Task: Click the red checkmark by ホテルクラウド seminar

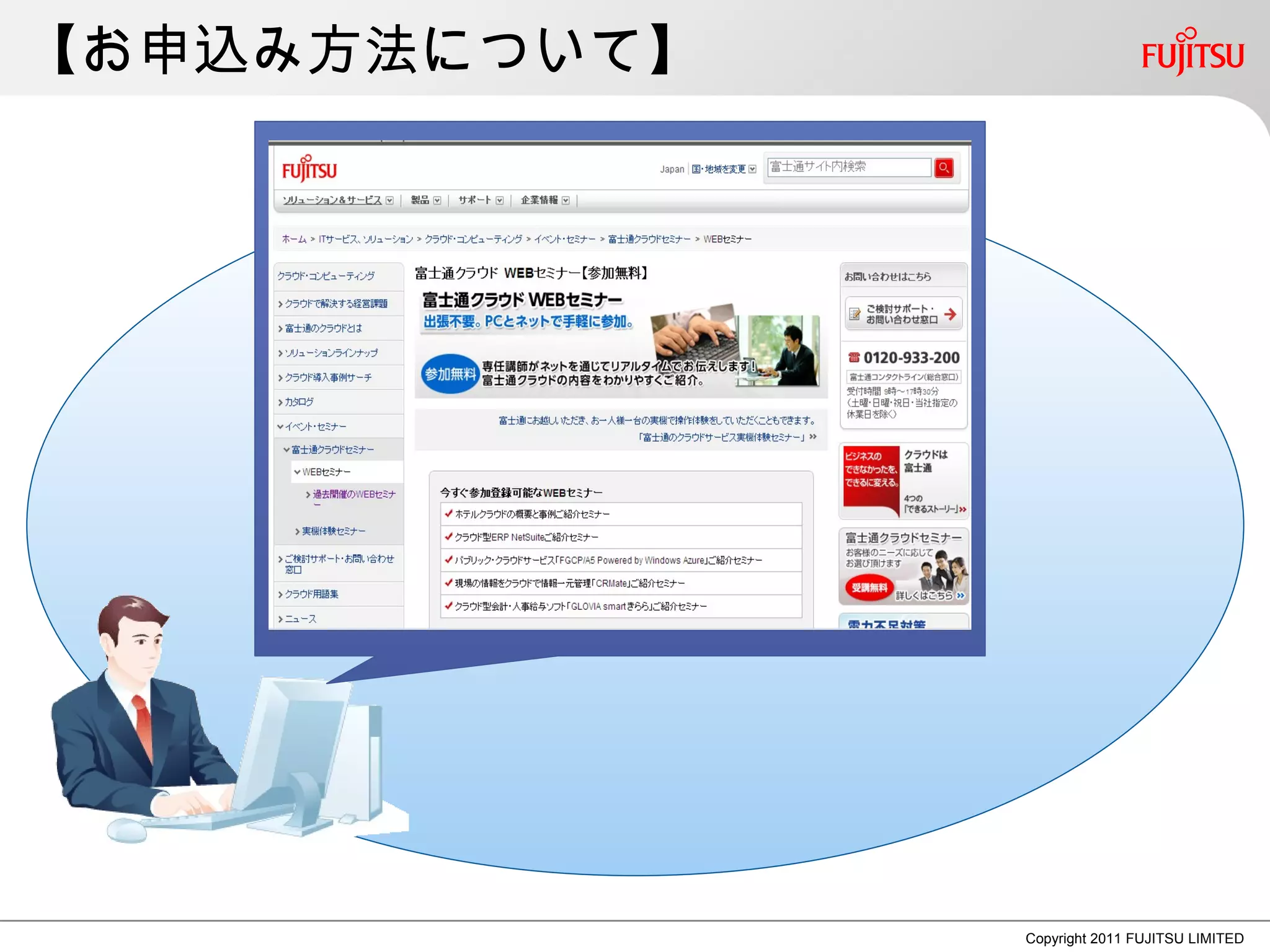Action: click(x=448, y=513)
